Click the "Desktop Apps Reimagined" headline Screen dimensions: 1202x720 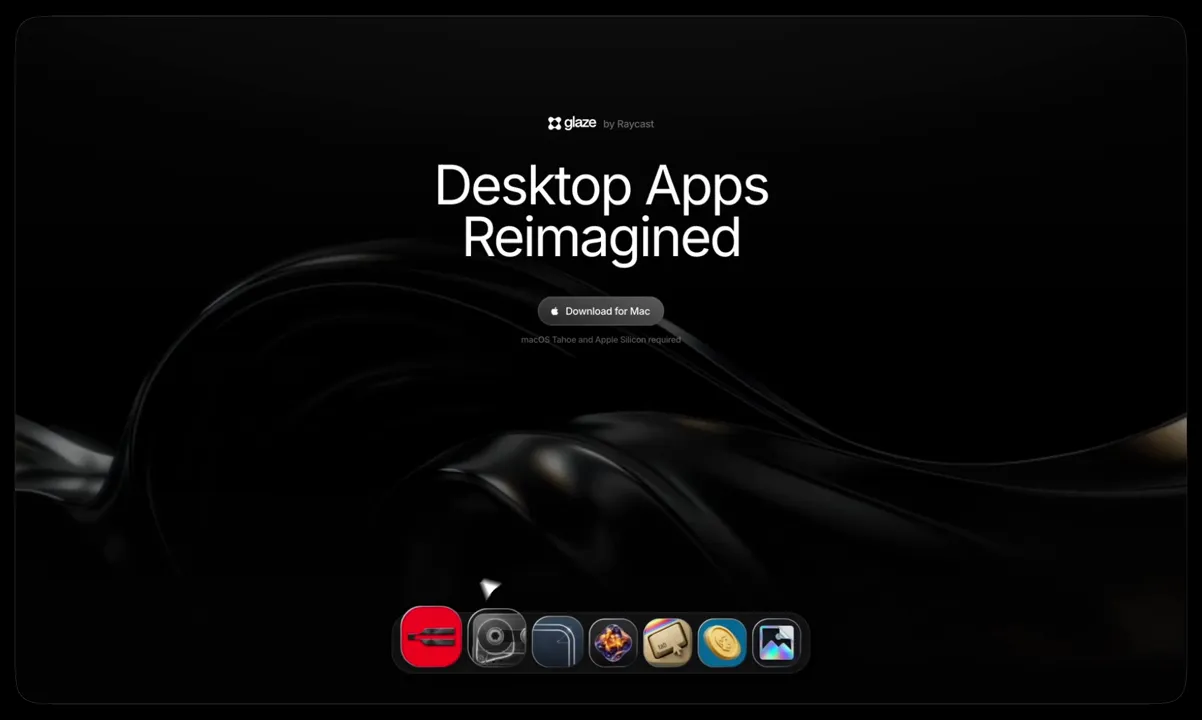coord(602,212)
